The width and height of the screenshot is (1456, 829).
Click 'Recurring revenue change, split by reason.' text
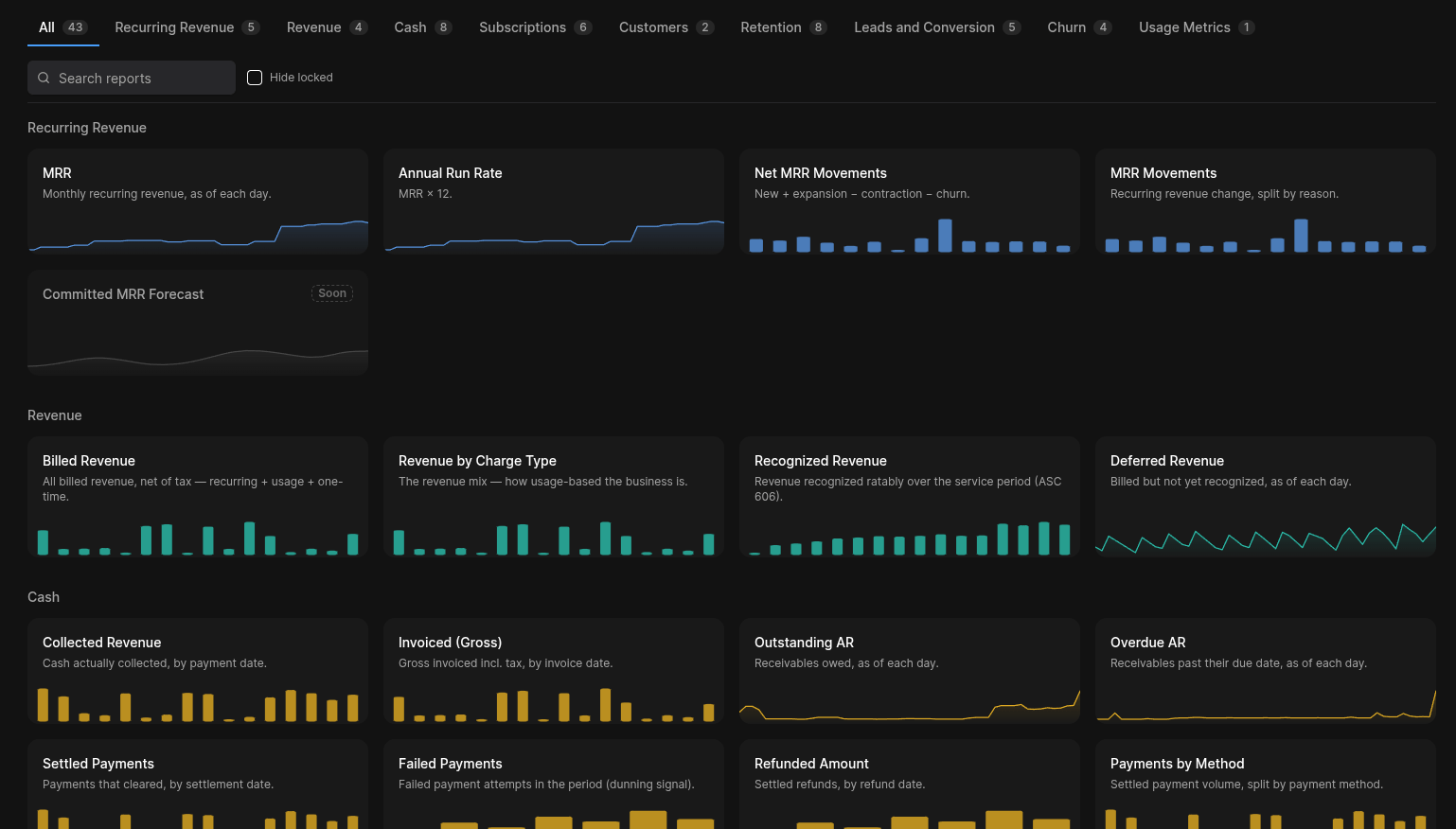coord(1224,194)
